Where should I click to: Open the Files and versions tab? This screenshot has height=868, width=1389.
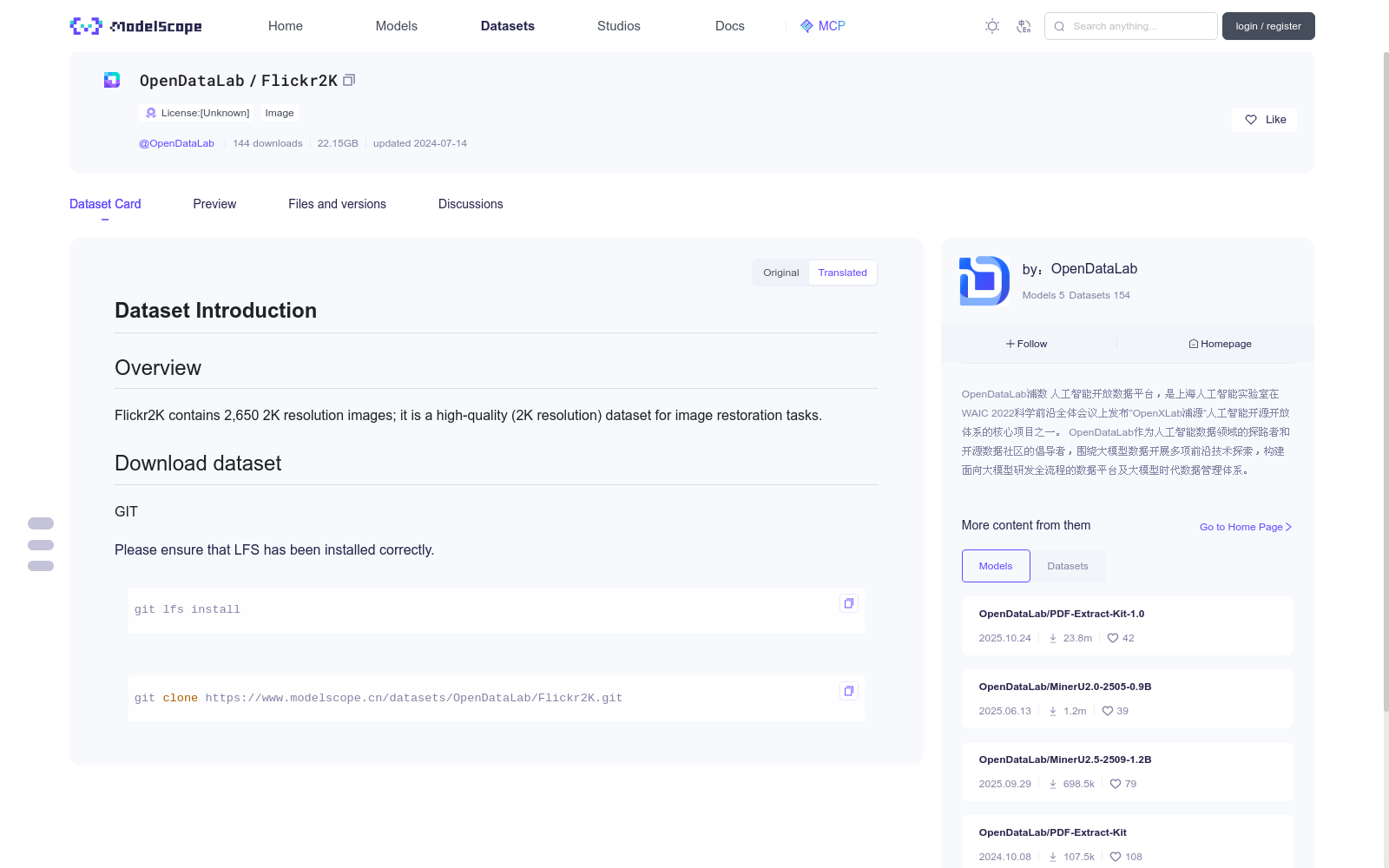pyautogui.click(x=337, y=204)
